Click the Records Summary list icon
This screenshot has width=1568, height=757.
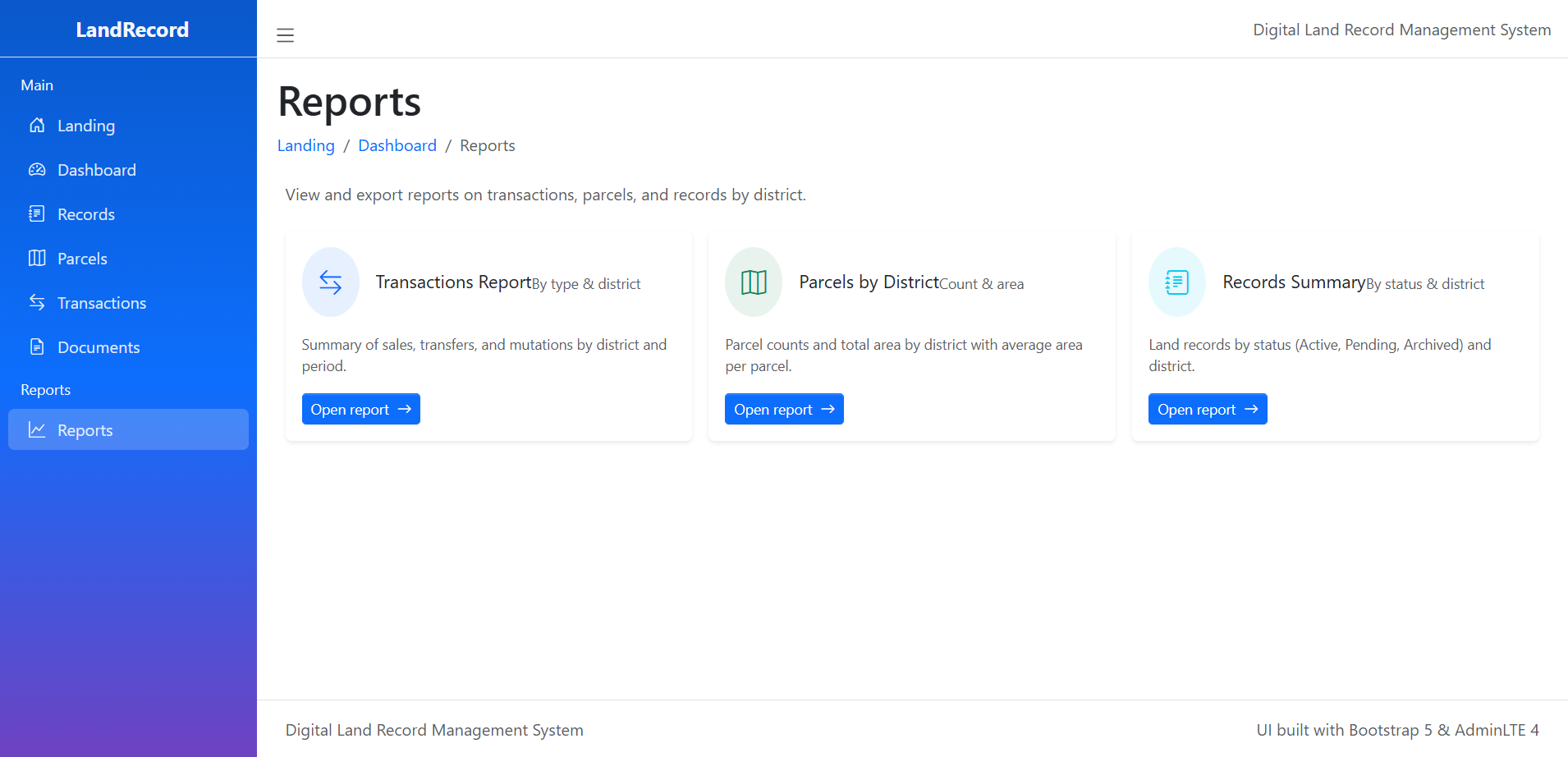[1176, 282]
